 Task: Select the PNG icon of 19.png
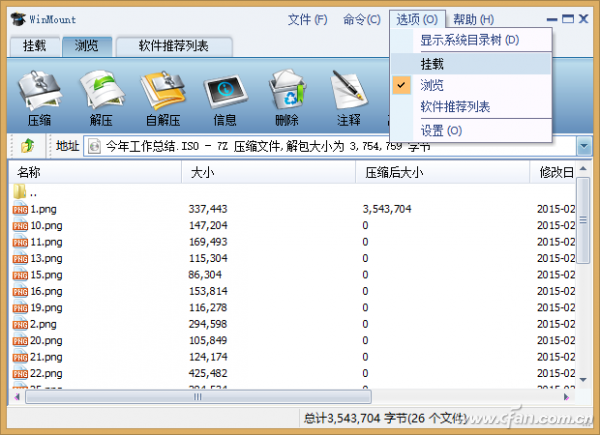(20, 308)
